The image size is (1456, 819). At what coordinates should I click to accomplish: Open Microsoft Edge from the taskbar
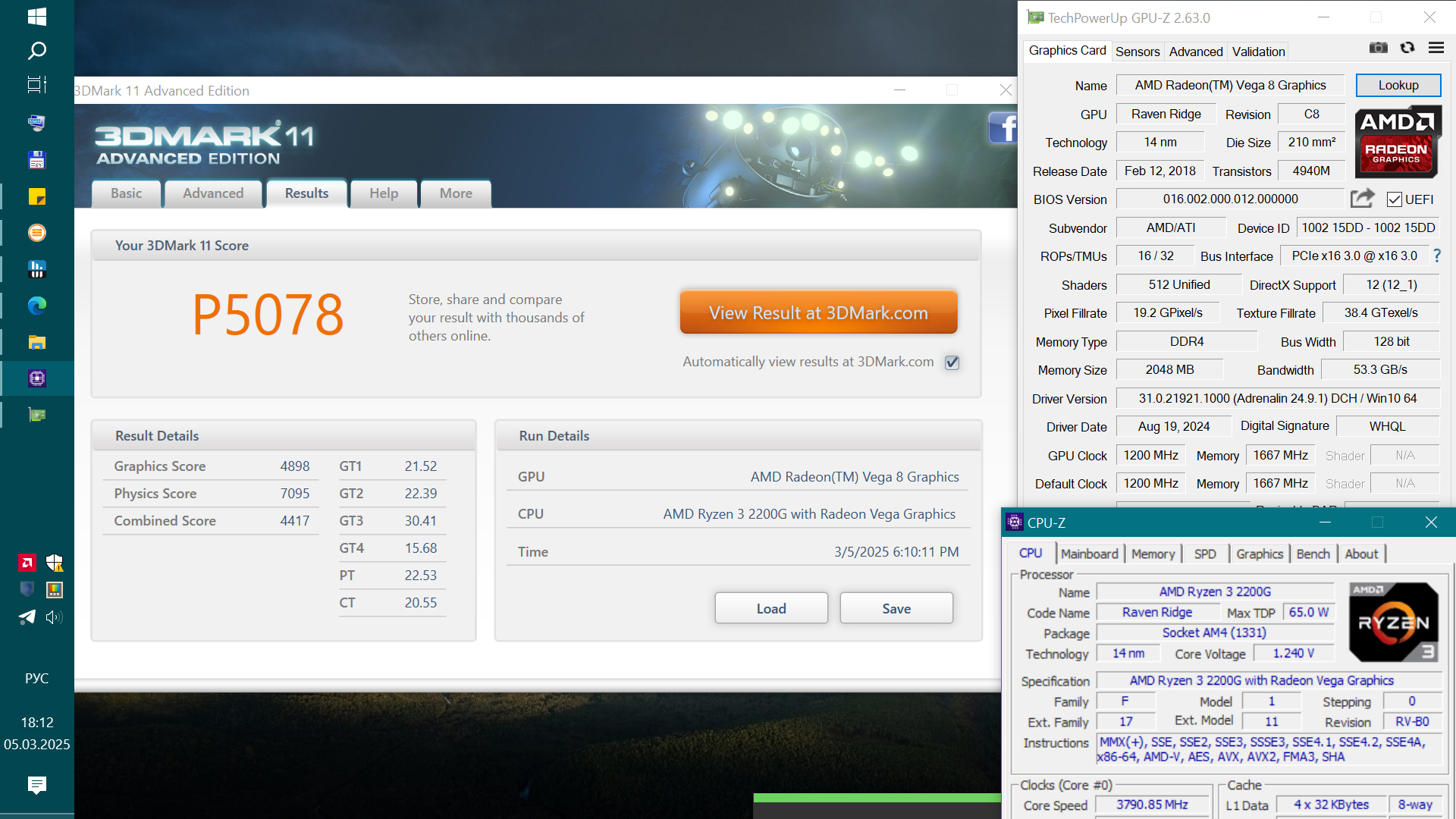(x=36, y=306)
